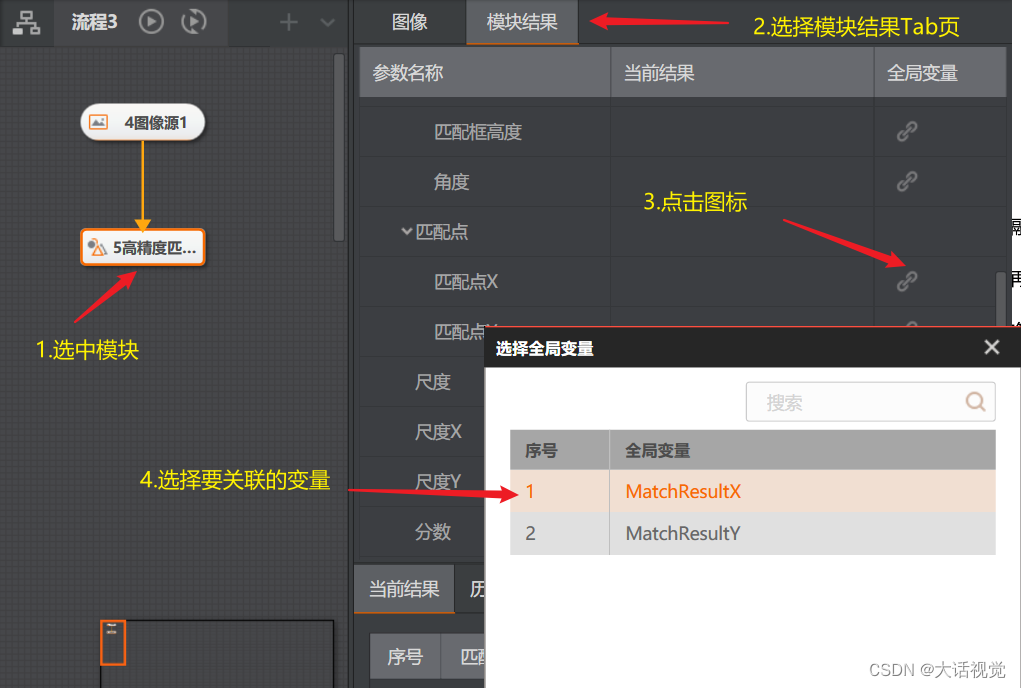Select the MatchResultY variable

click(753, 534)
